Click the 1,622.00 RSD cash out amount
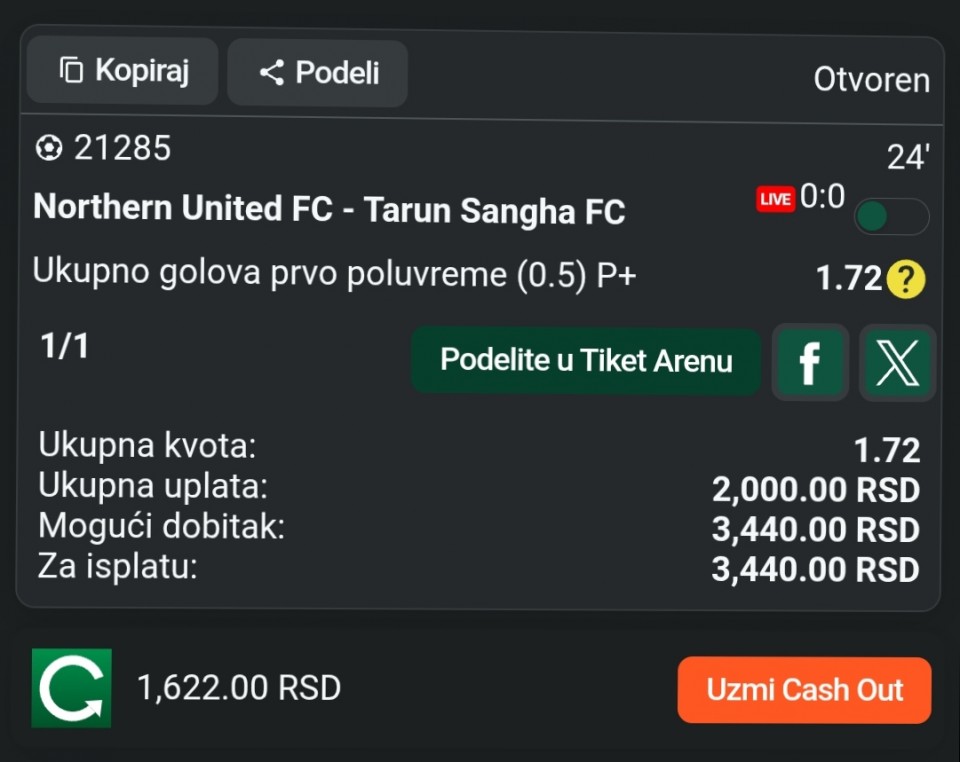Viewport: 960px width, 762px height. point(239,688)
